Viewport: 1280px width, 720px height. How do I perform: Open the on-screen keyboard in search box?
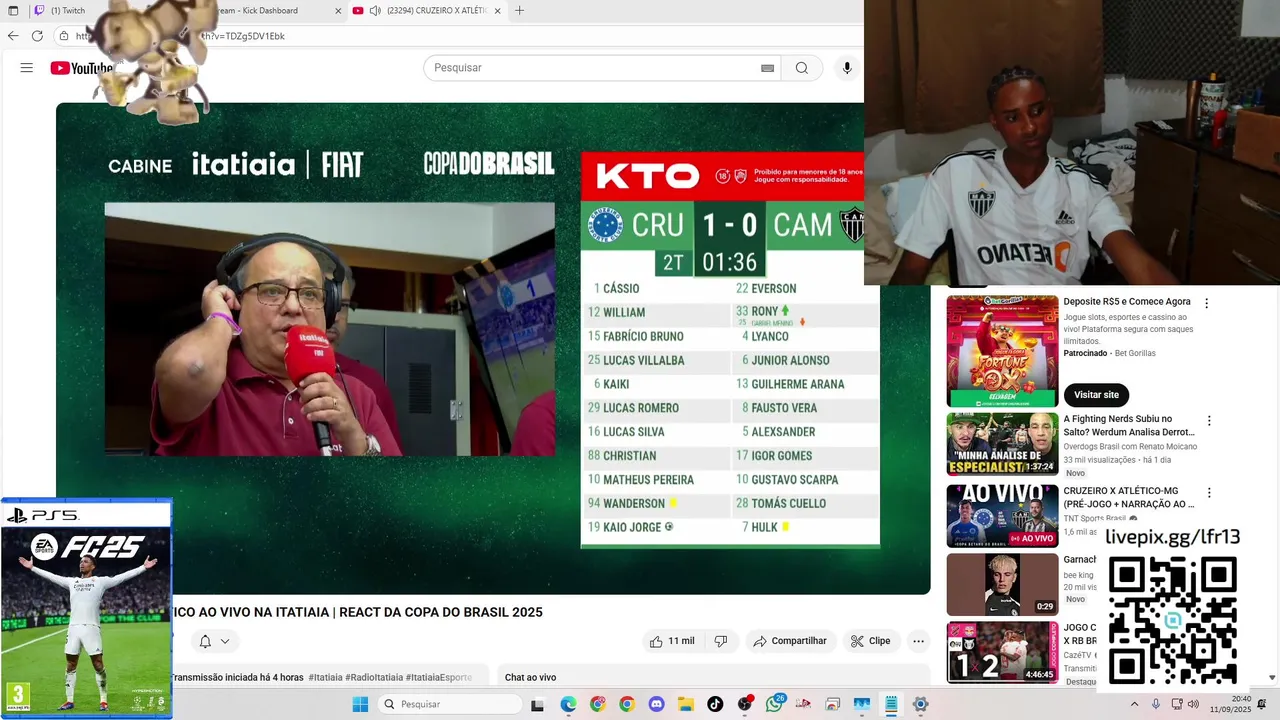767,68
